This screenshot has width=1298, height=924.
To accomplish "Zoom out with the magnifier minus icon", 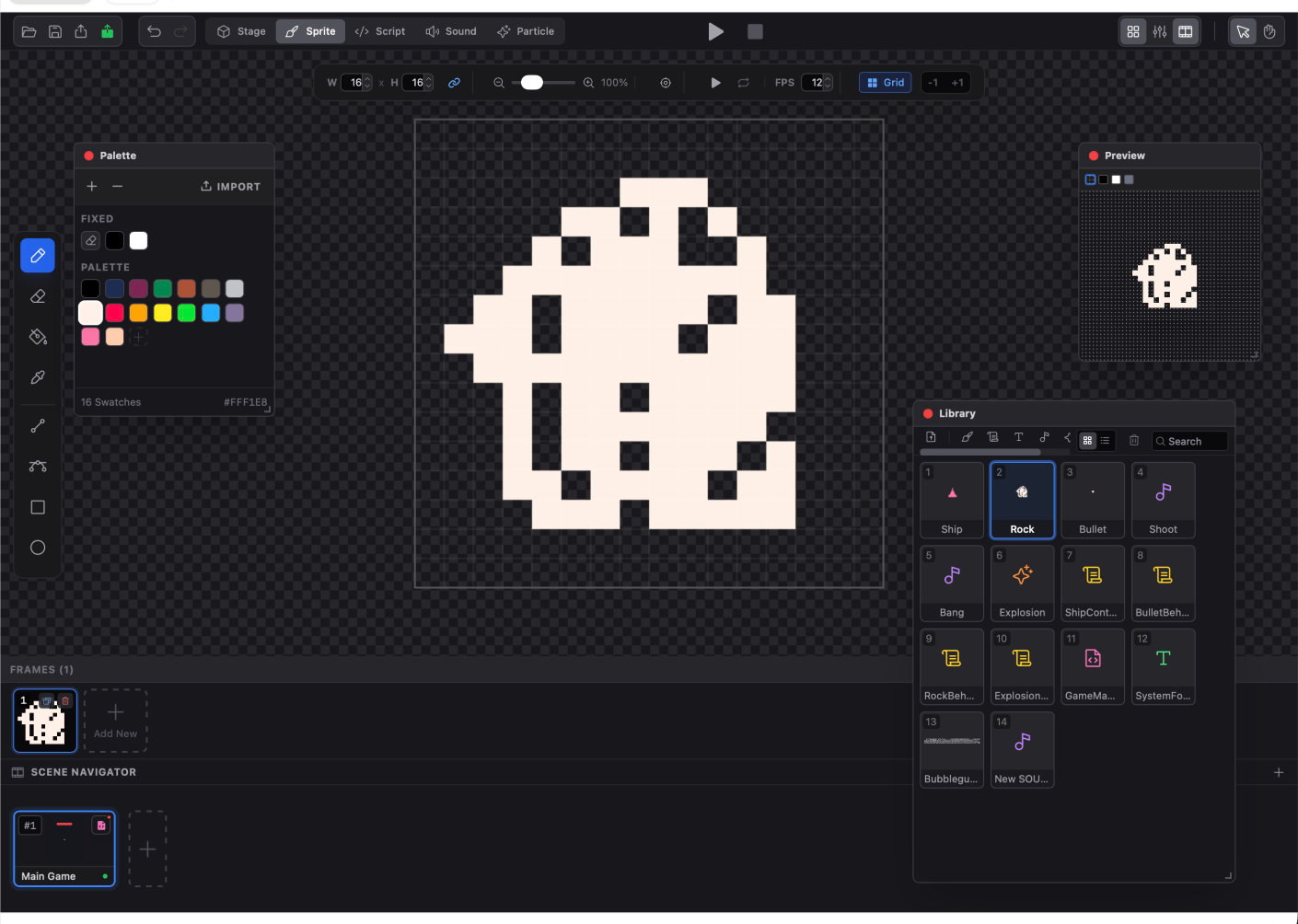I will coord(499,83).
